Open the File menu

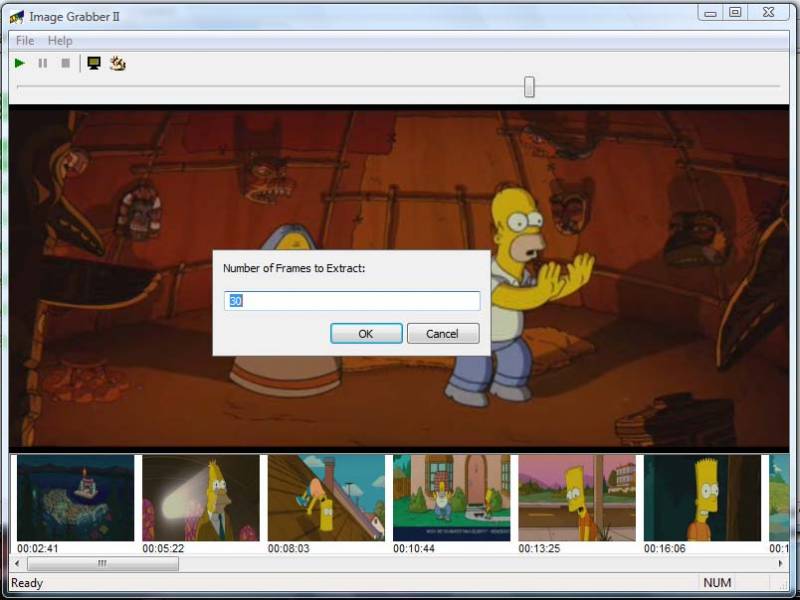click(x=25, y=41)
